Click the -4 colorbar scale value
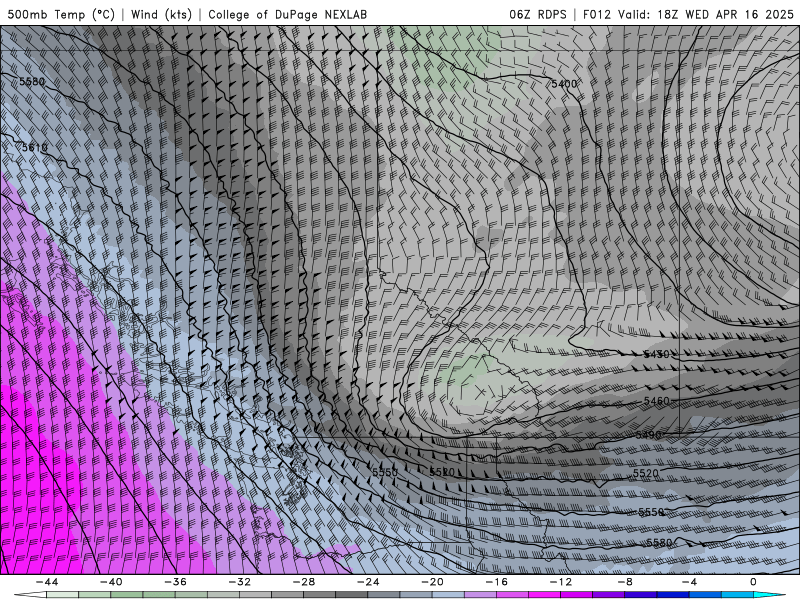The image size is (800, 600). (x=689, y=582)
